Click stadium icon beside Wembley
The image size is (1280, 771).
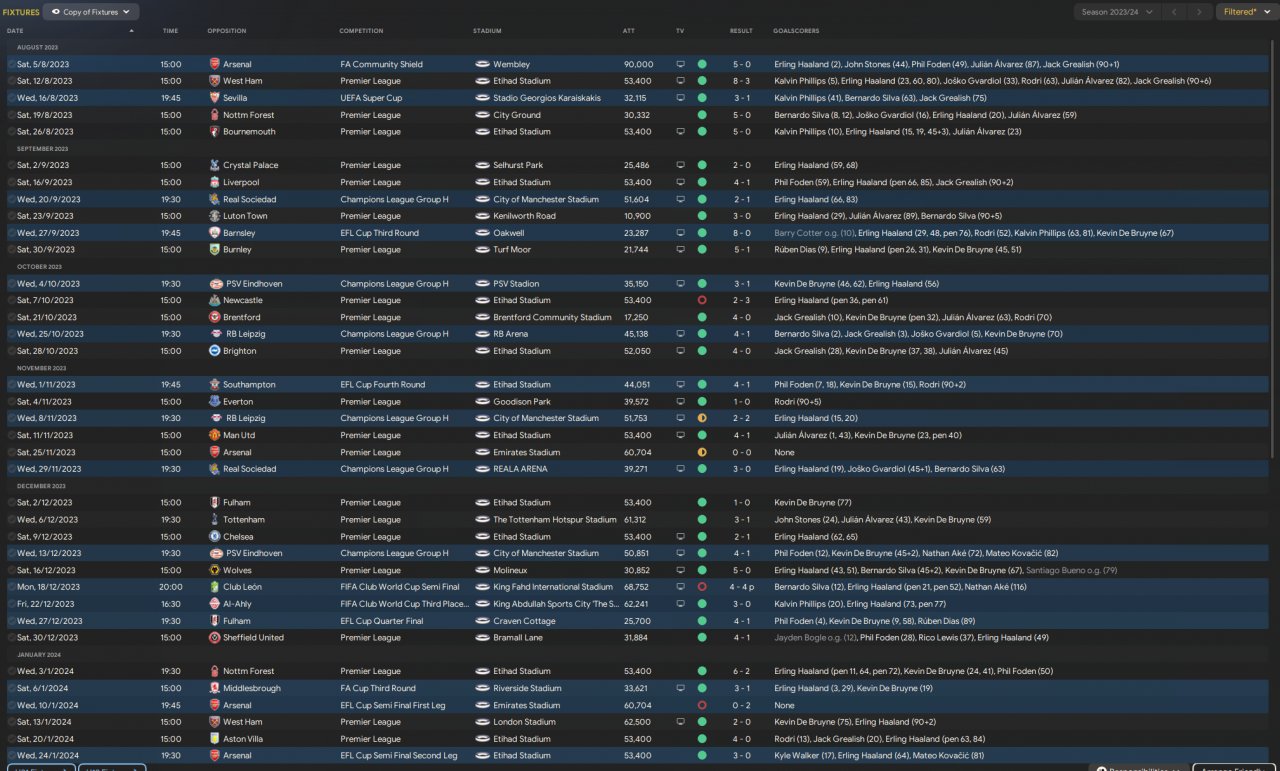(x=482, y=64)
